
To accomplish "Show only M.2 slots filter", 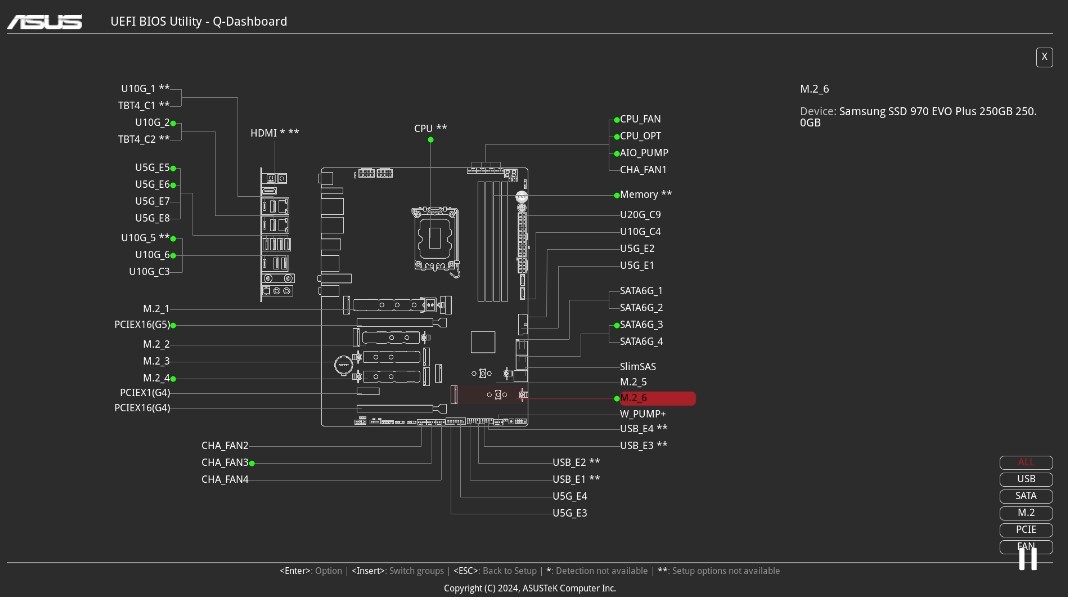I will click(1026, 513).
